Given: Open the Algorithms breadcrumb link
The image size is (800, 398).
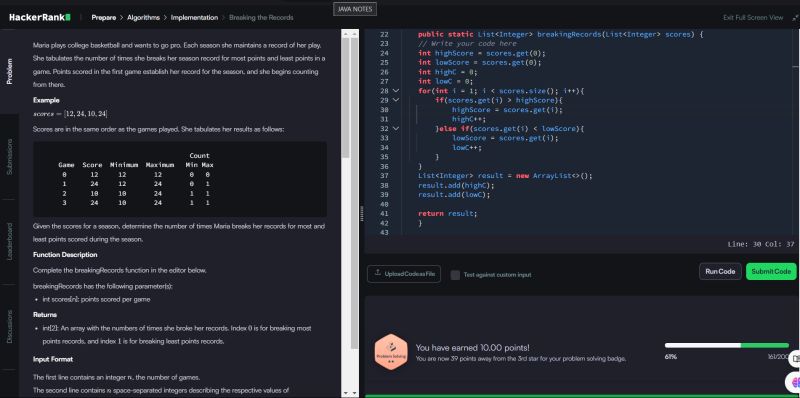Looking at the screenshot, I should pyautogui.click(x=143, y=17).
